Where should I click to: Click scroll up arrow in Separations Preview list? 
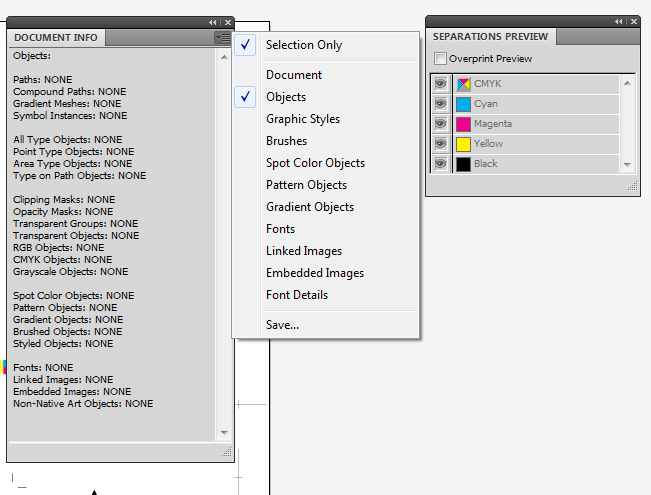pos(627,83)
